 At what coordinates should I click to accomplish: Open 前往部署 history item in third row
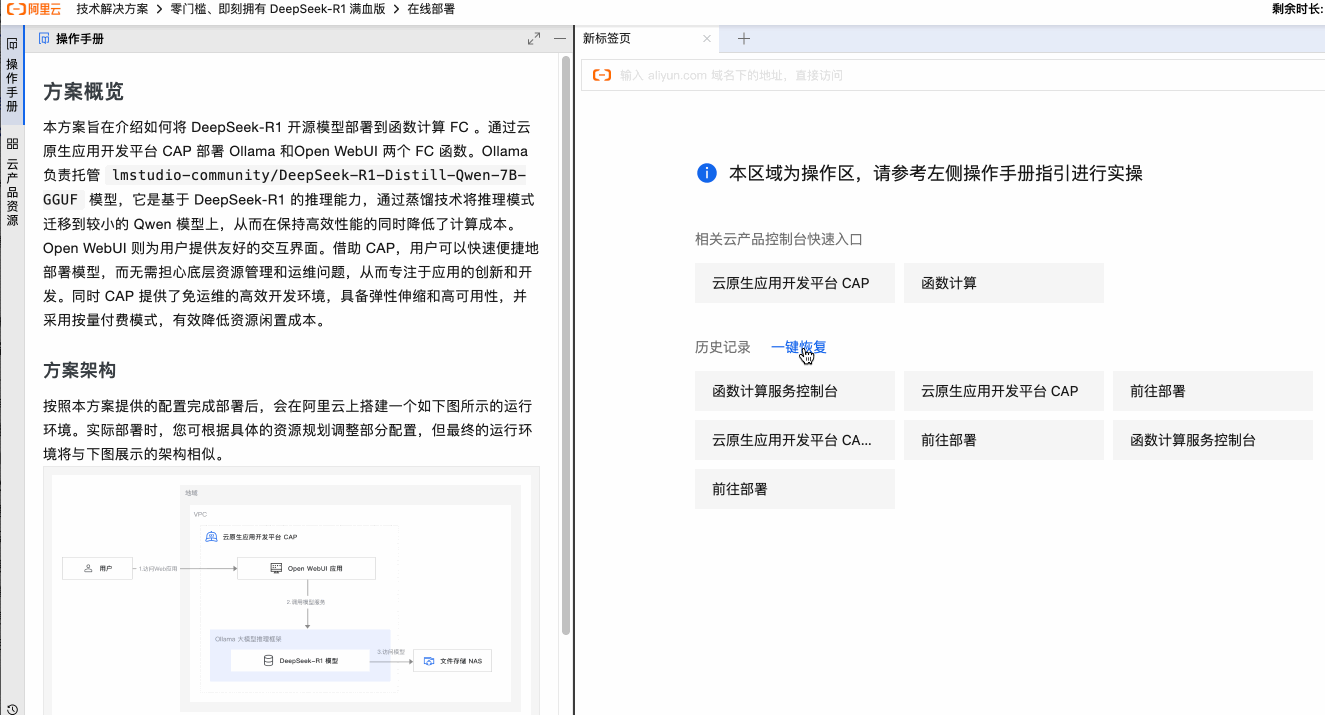tap(795, 489)
